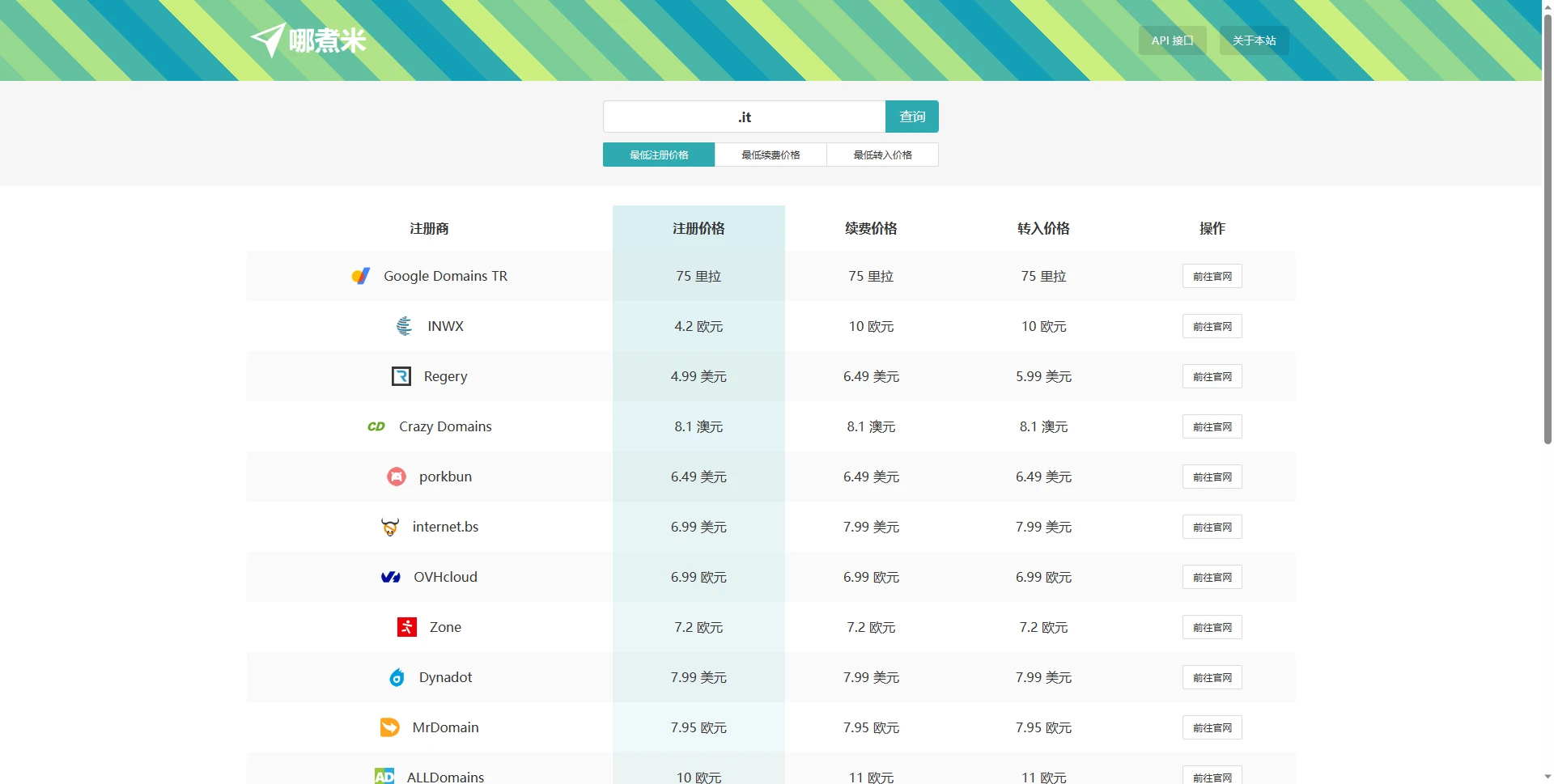Click the internet.bs bull icon

click(x=390, y=527)
